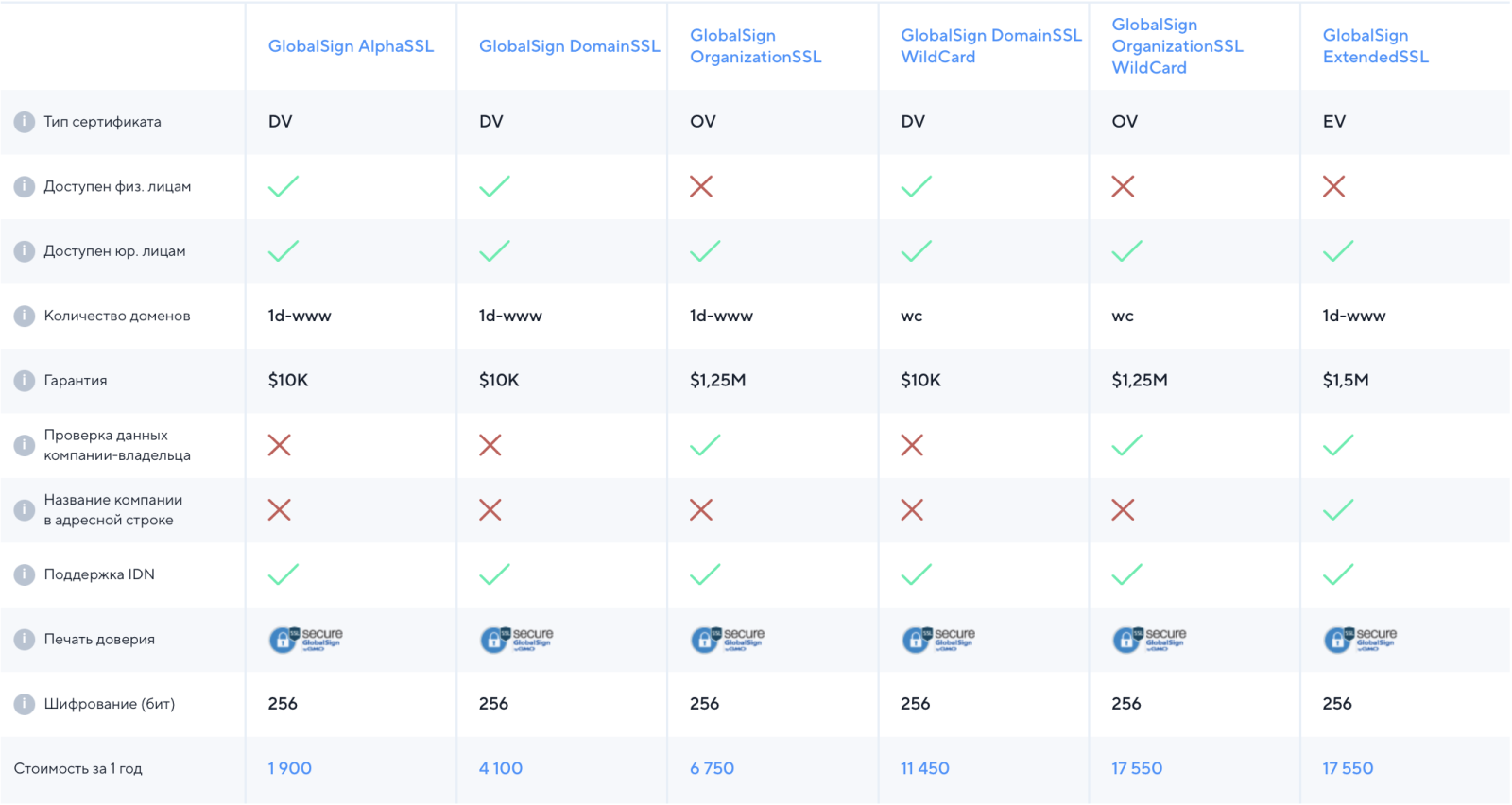
Task: Click the 1 900 price for AlphaSSL
Action: [289, 769]
